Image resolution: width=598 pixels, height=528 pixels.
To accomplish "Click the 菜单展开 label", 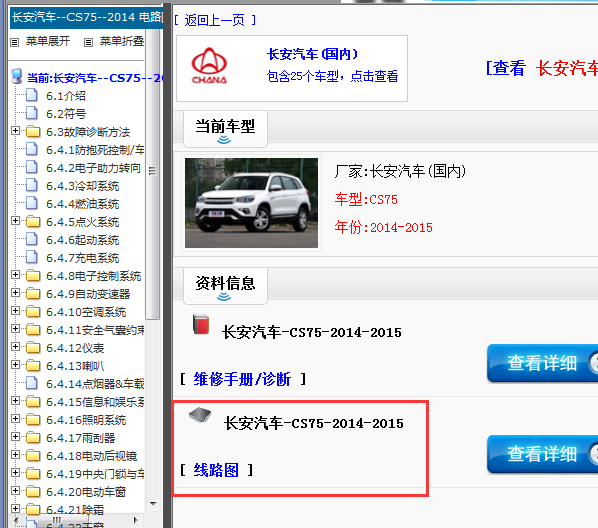I will tap(48, 41).
